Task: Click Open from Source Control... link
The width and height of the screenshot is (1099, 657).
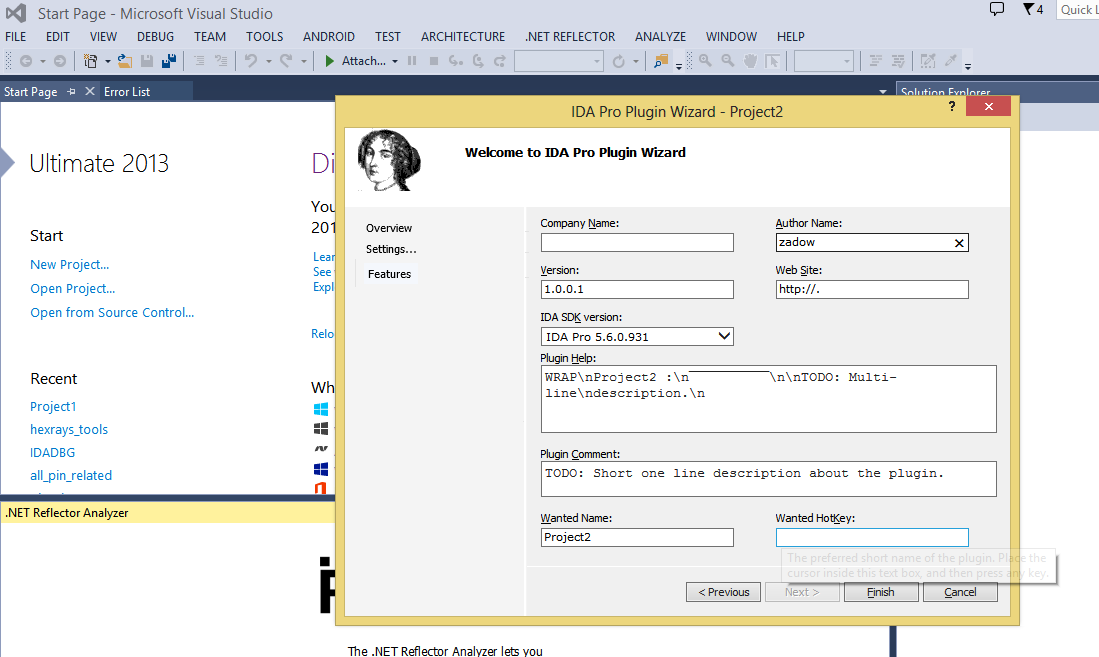Action: [x=112, y=313]
